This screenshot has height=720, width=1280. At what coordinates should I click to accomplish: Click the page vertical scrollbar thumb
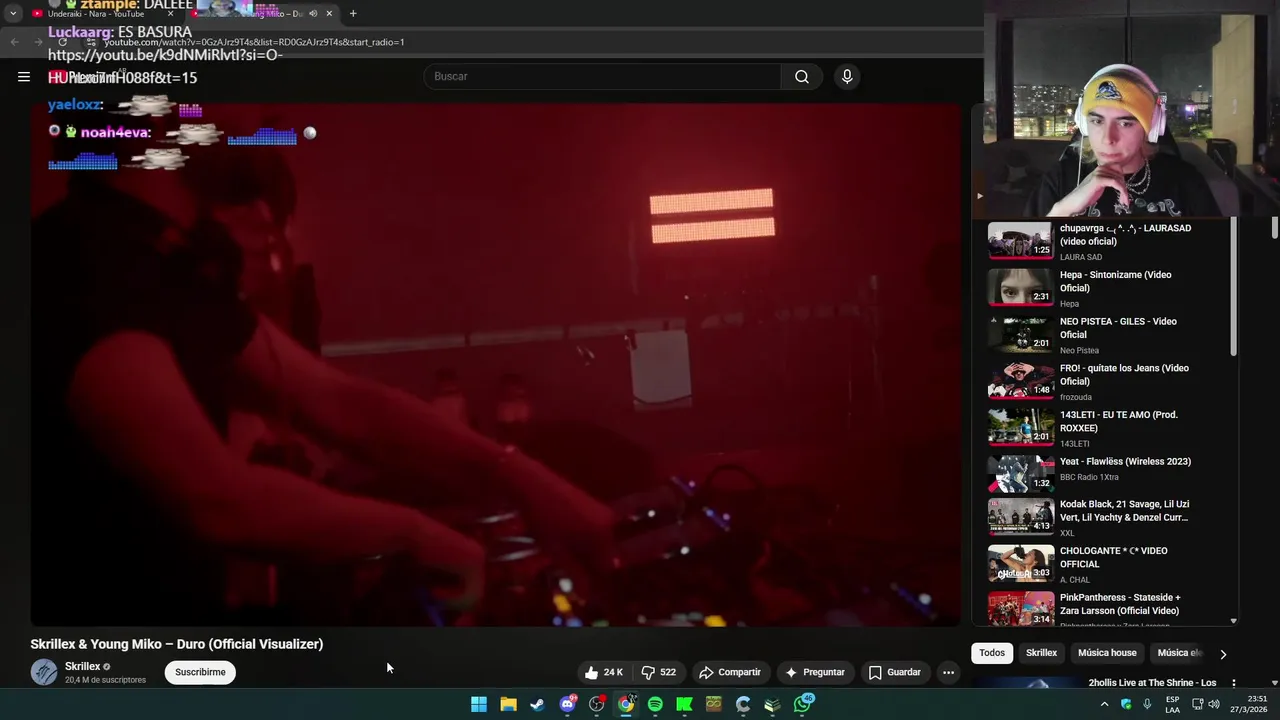pyautogui.click(x=1275, y=228)
